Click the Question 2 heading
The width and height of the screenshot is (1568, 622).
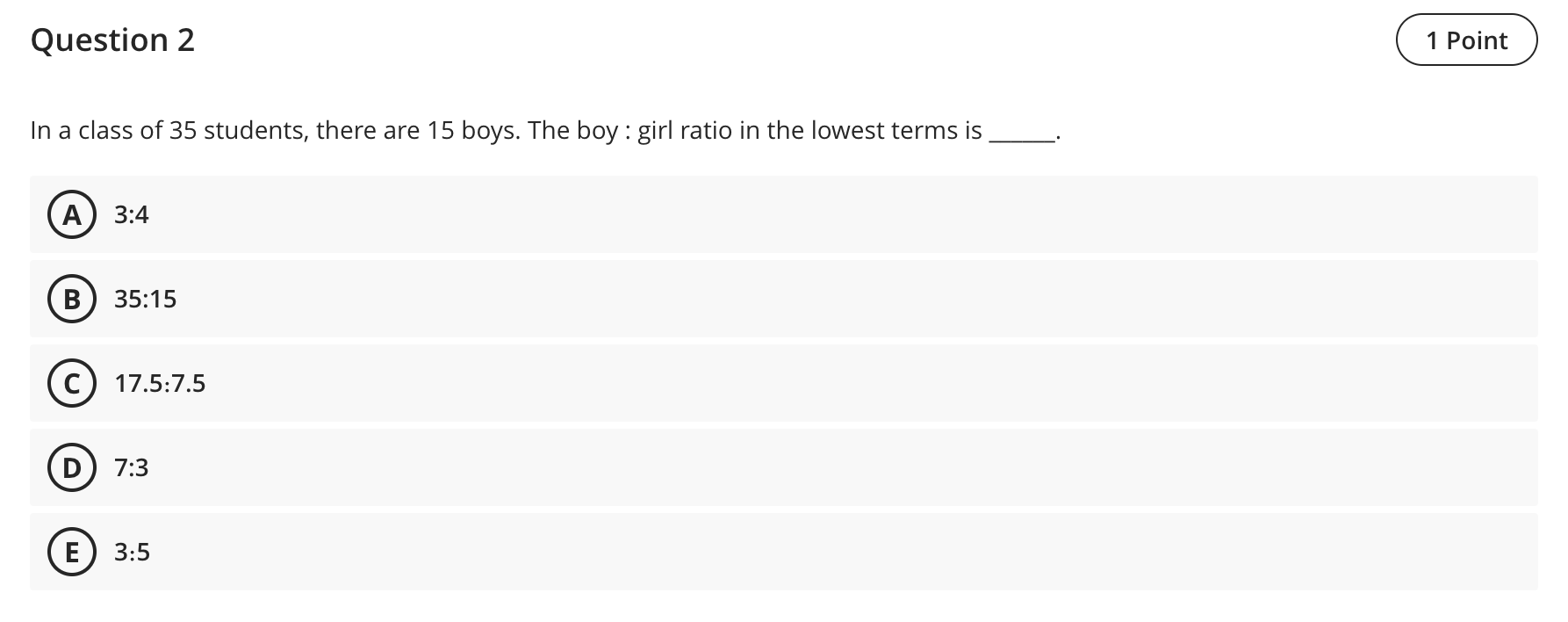pyautogui.click(x=112, y=40)
